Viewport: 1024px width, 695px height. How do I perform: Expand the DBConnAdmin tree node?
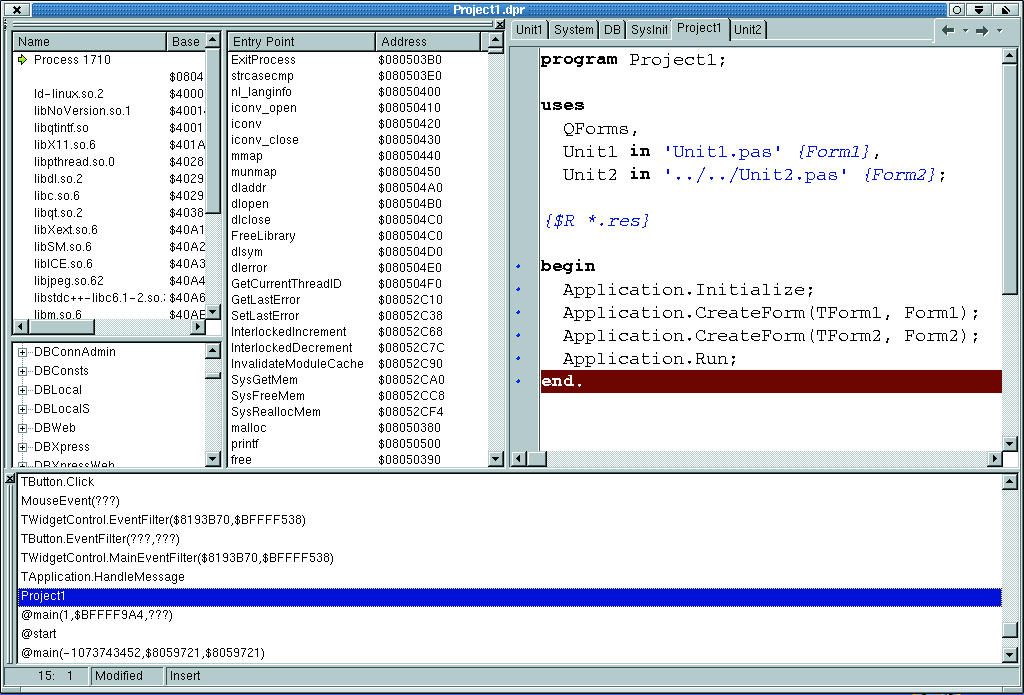pos(23,352)
